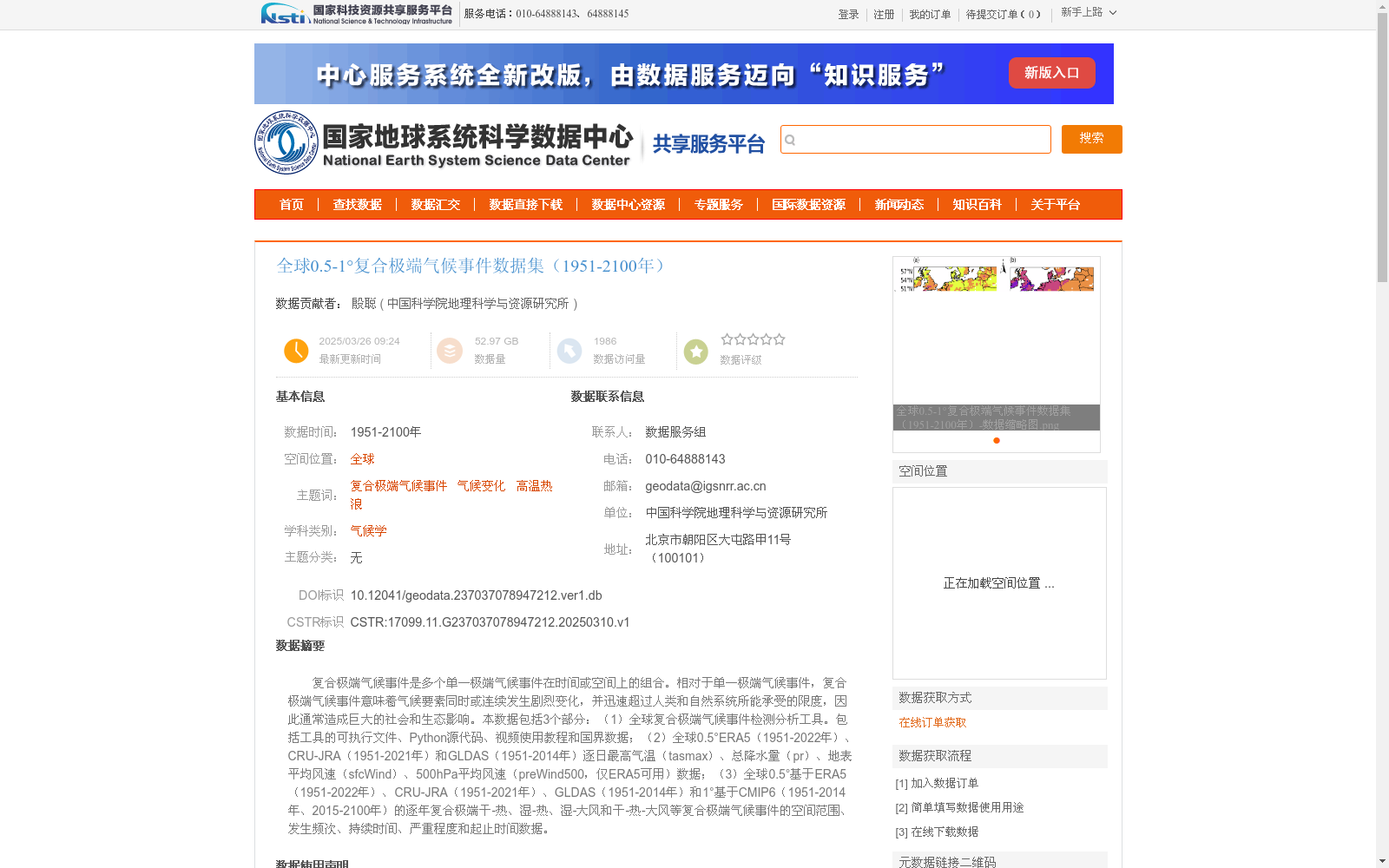Open the 数据直接下载 menu item
1389x868 pixels.
click(x=526, y=205)
